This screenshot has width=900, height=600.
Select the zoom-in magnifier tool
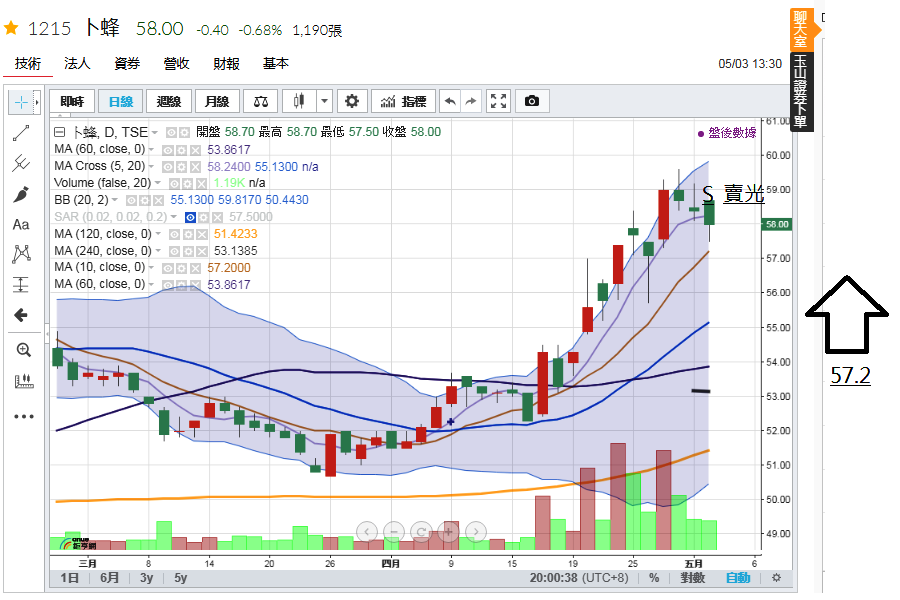(x=21, y=349)
